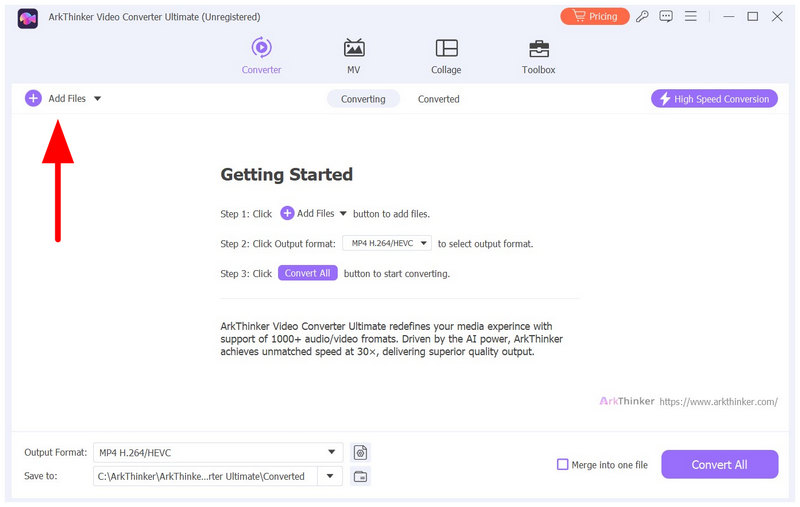The image size is (800, 507).
Task: Open the Toolbox module
Action: 538,56
